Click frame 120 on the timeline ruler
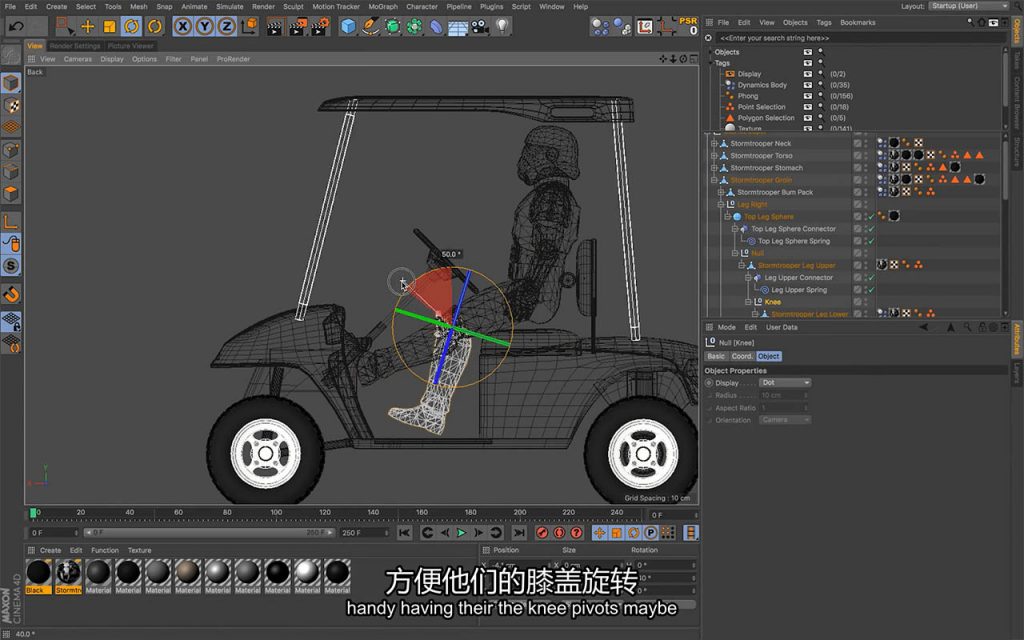 click(x=325, y=513)
